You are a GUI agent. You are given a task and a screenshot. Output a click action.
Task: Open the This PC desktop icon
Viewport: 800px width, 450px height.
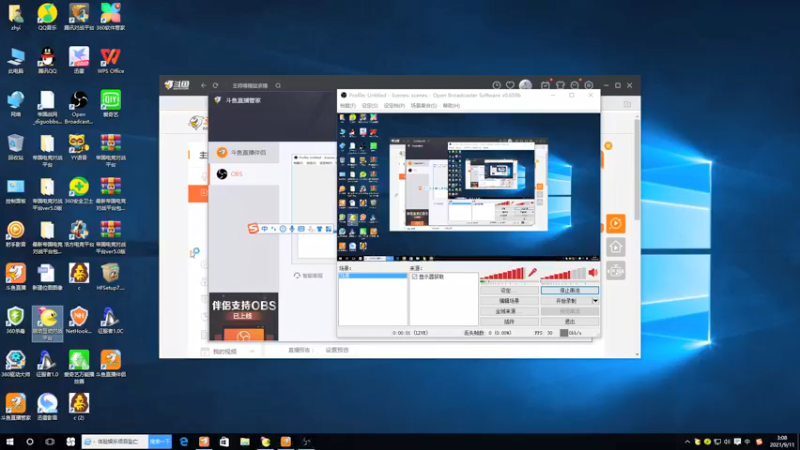[16, 60]
